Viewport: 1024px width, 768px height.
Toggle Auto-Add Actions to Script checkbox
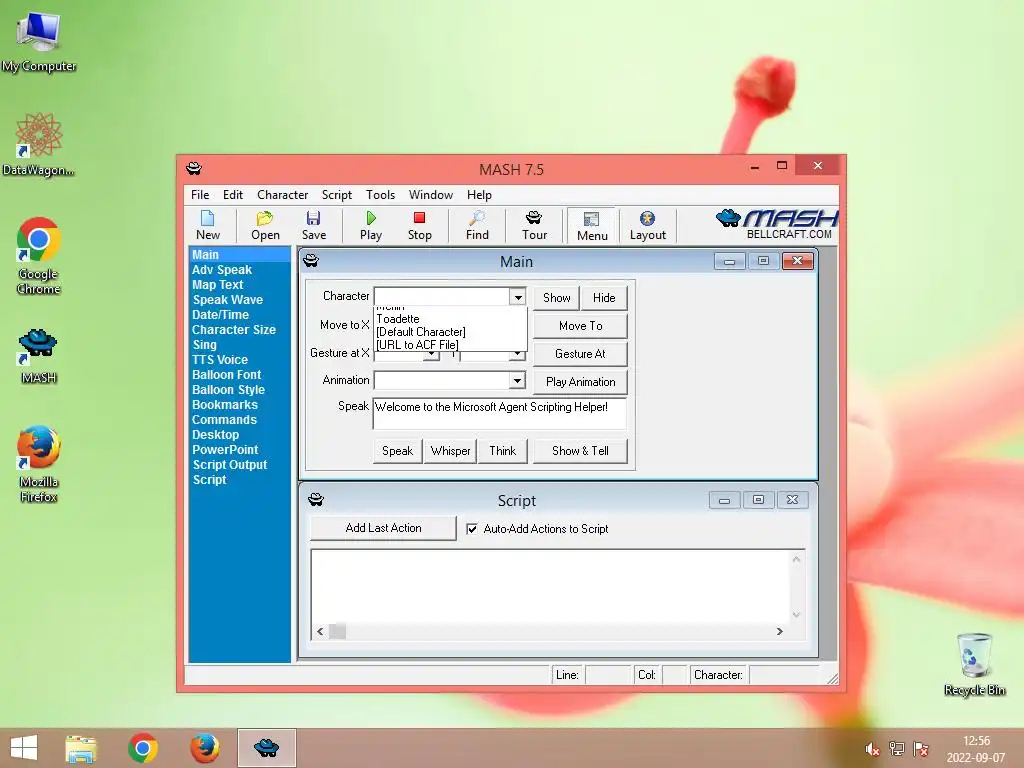(472, 529)
